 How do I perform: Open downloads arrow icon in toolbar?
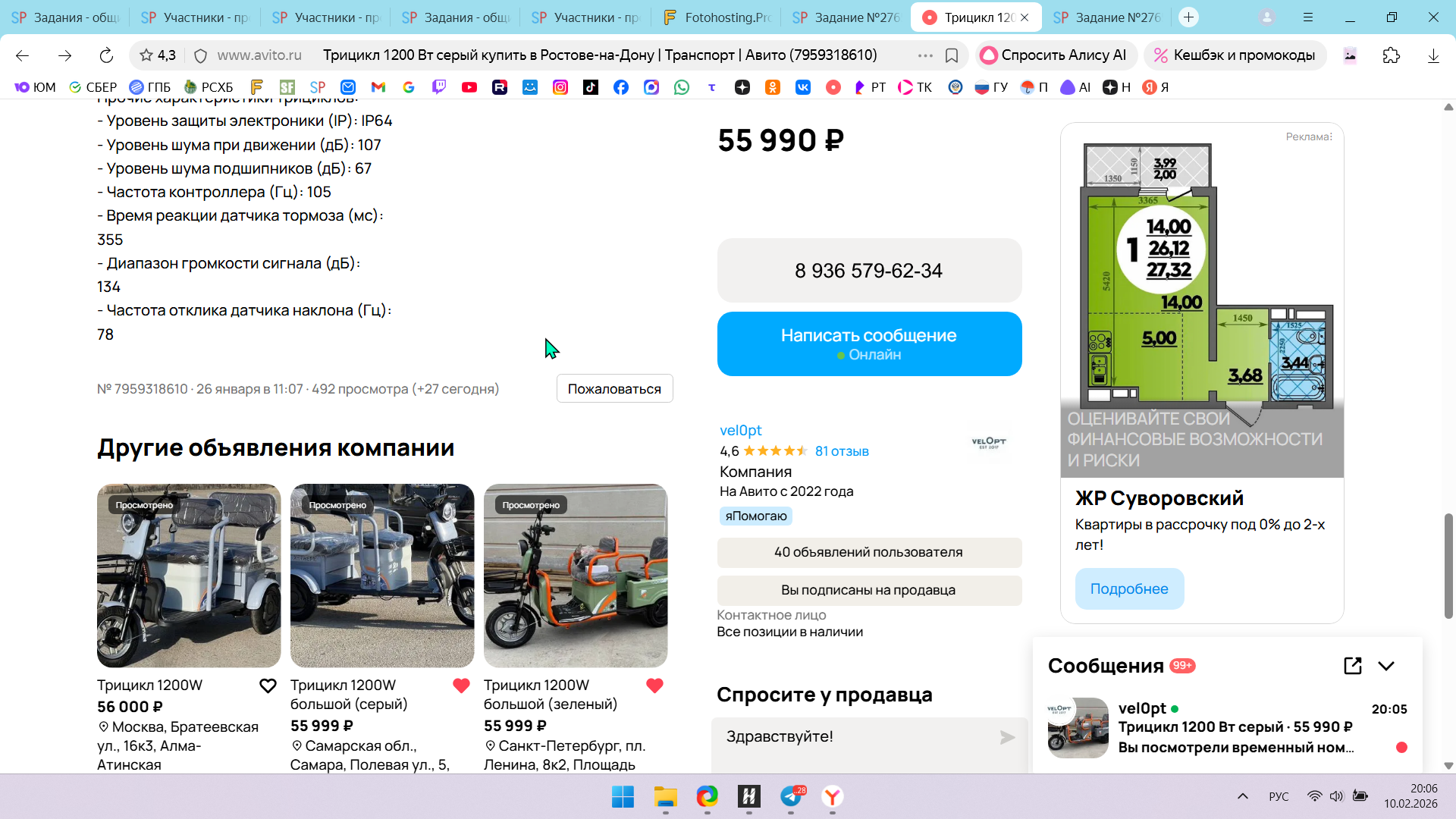[1432, 55]
